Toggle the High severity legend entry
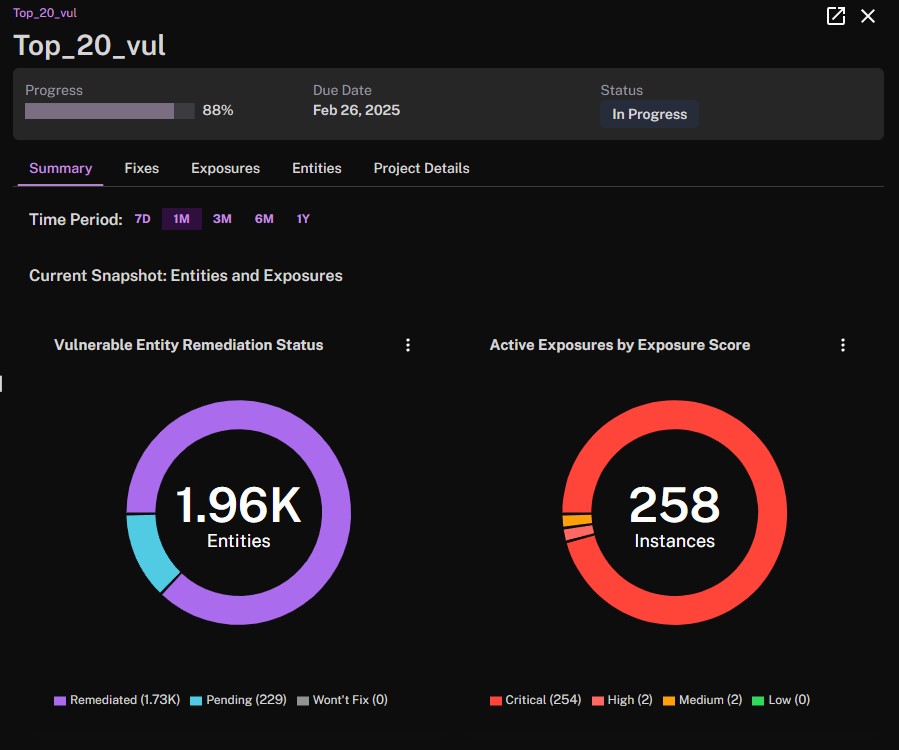 [622, 700]
